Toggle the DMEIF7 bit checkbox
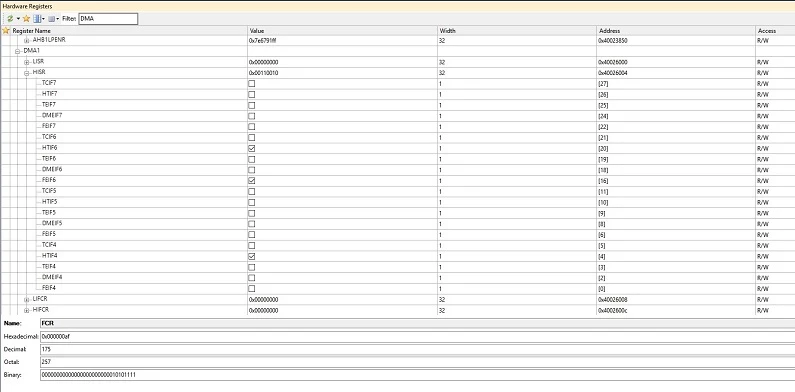The width and height of the screenshot is (795, 392). click(x=251, y=116)
